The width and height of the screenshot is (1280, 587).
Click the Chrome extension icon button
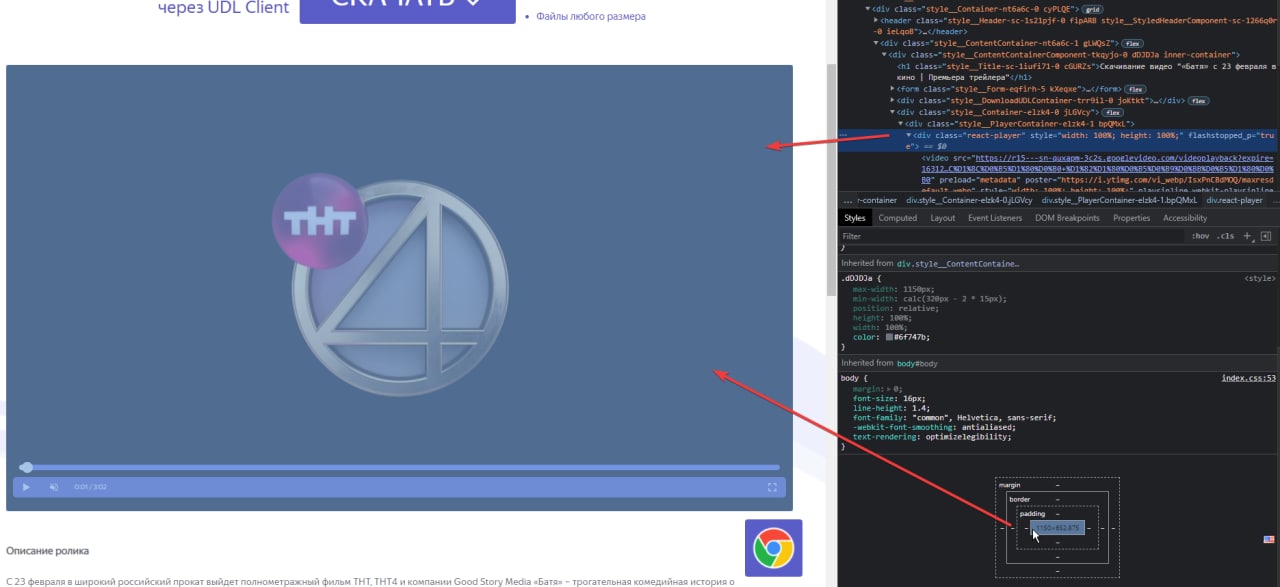pyautogui.click(x=773, y=548)
